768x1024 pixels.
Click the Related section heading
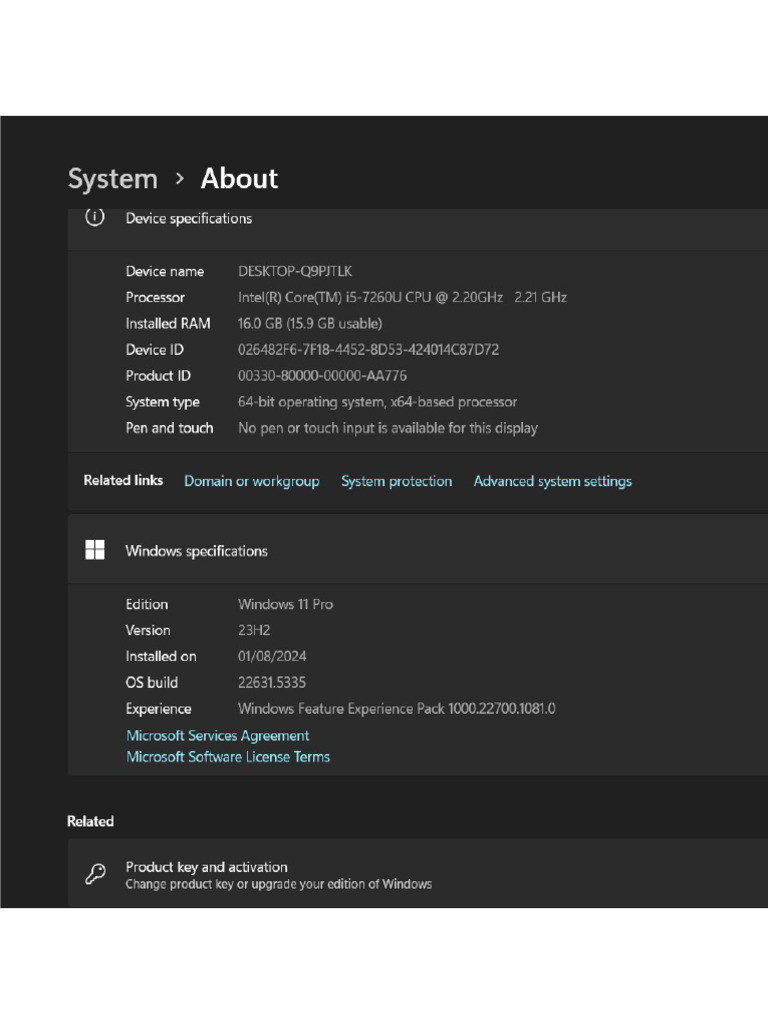coord(90,821)
